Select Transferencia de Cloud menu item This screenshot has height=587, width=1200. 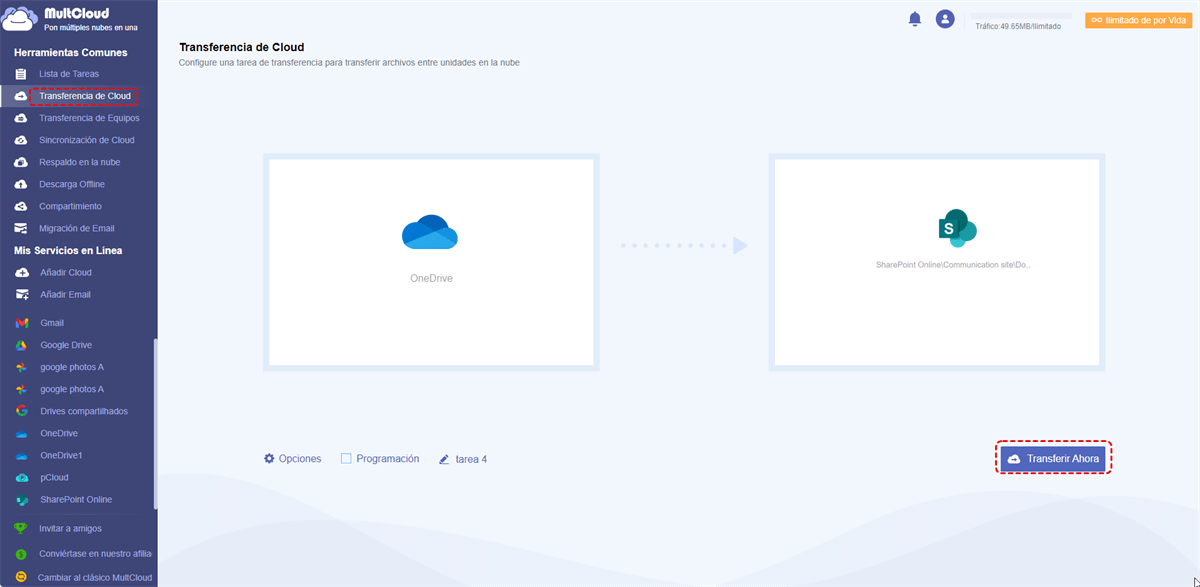coord(84,96)
